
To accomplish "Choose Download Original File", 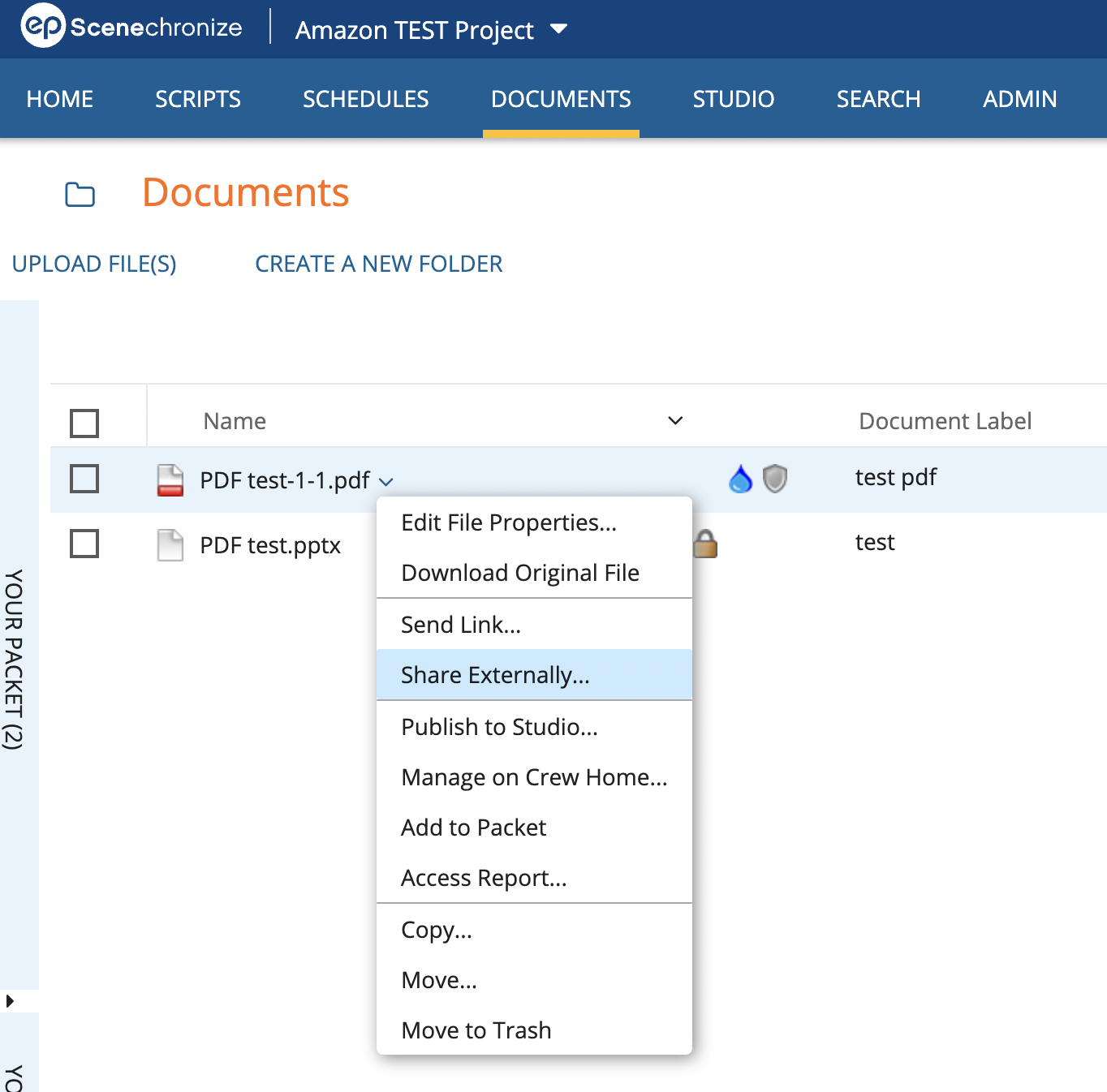I will tap(534, 573).
